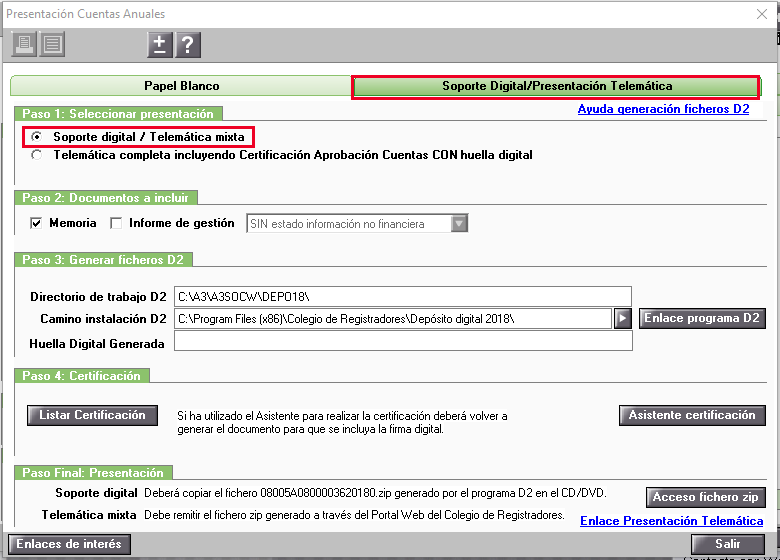Open Enlaces de interés

pyautogui.click(x=69, y=544)
